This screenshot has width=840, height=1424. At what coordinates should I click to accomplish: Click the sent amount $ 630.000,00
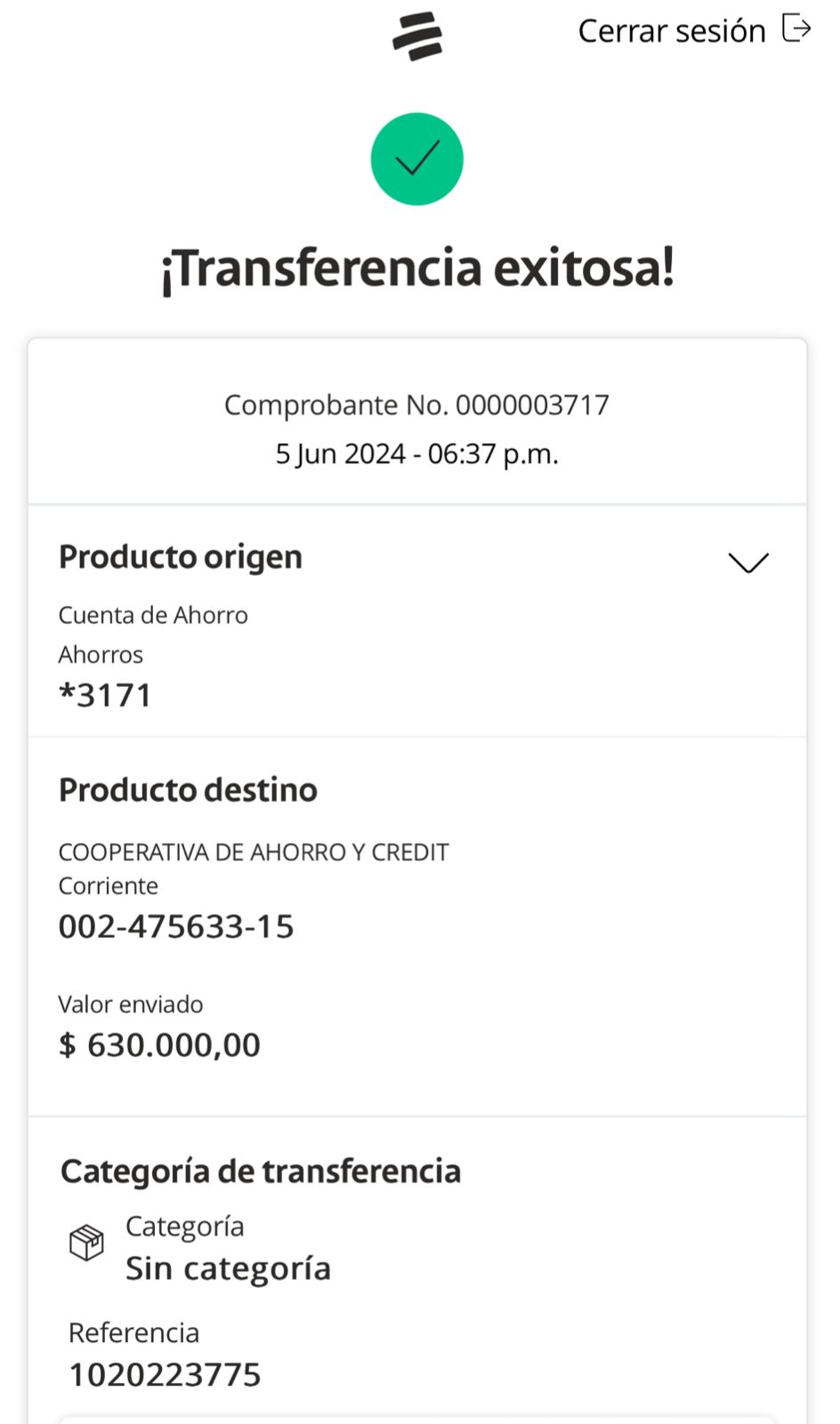[160, 1045]
